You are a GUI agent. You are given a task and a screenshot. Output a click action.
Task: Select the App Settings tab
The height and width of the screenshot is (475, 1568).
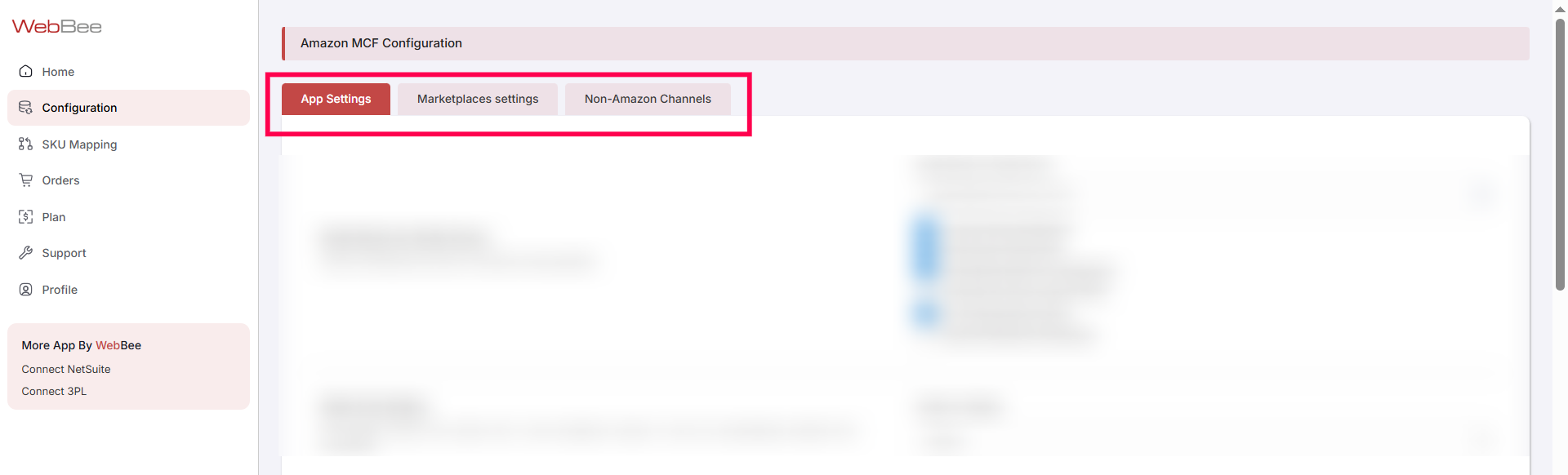[336, 99]
